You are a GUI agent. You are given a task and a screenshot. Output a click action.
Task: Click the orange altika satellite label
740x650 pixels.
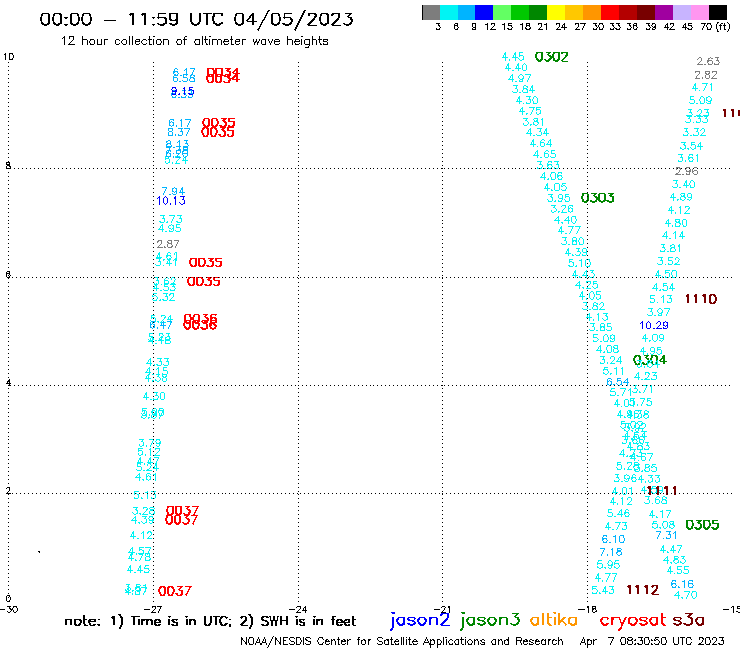tap(553, 619)
